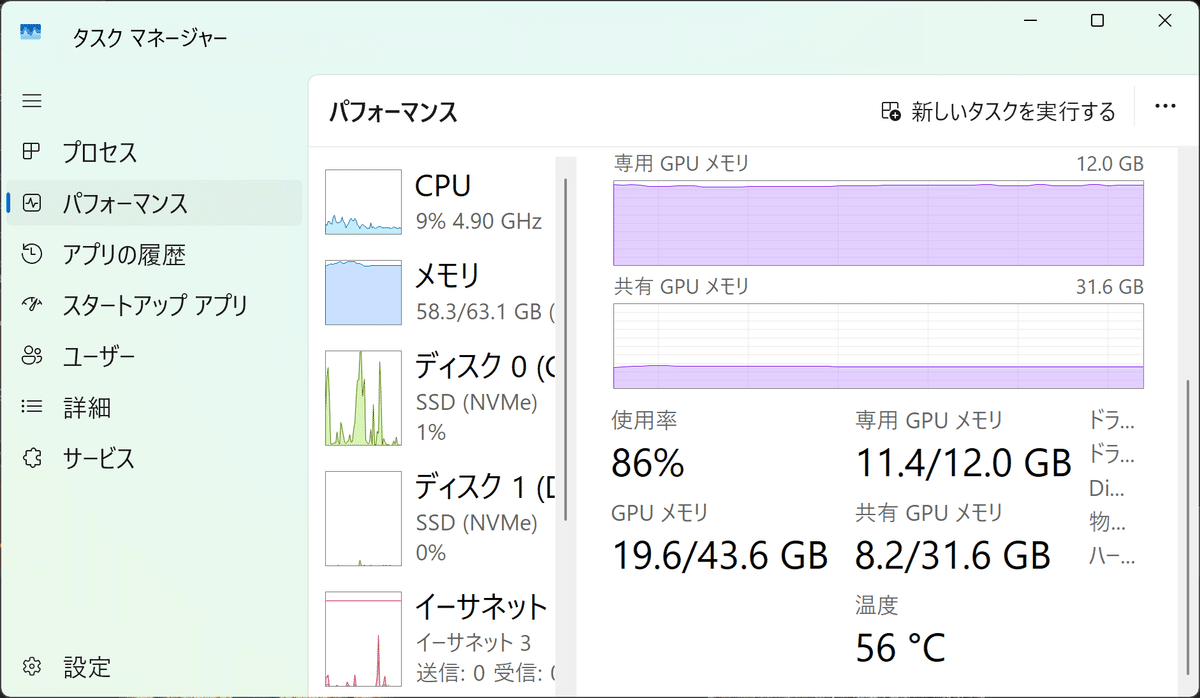Image resolution: width=1200 pixels, height=698 pixels.
Task: Open the more options menu
Action: tap(1164, 106)
